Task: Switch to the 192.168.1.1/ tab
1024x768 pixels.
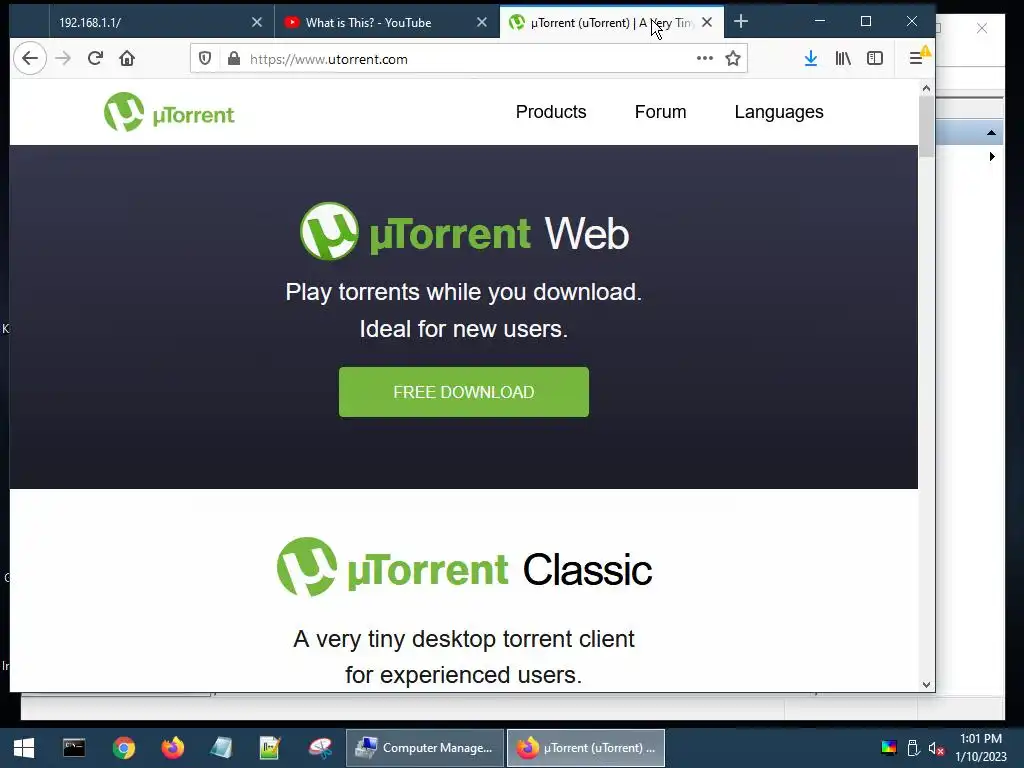Action: (161, 22)
